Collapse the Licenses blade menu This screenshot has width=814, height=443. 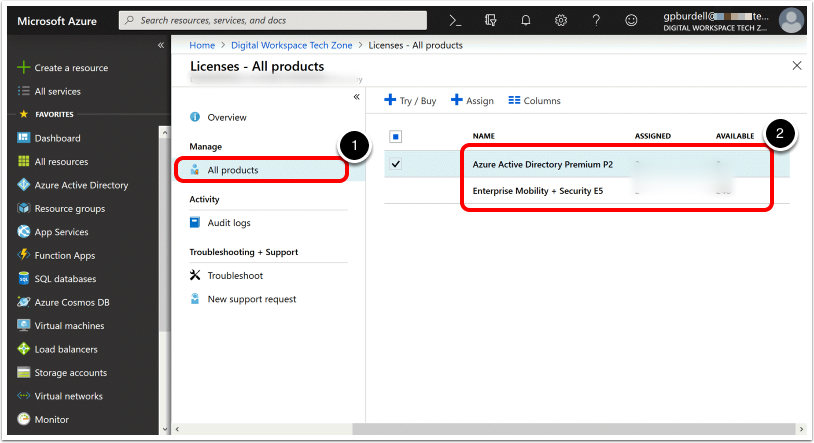[x=357, y=96]
